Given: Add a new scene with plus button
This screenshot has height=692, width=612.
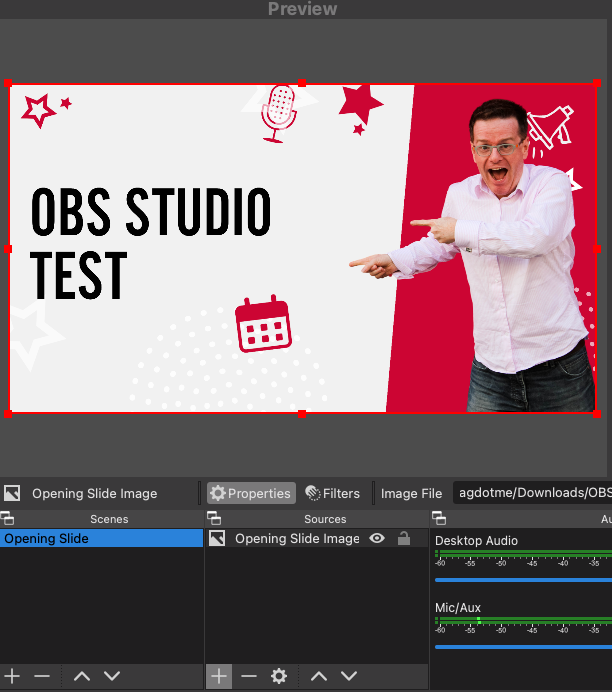Looking at the screenshot, I should 12,676.
